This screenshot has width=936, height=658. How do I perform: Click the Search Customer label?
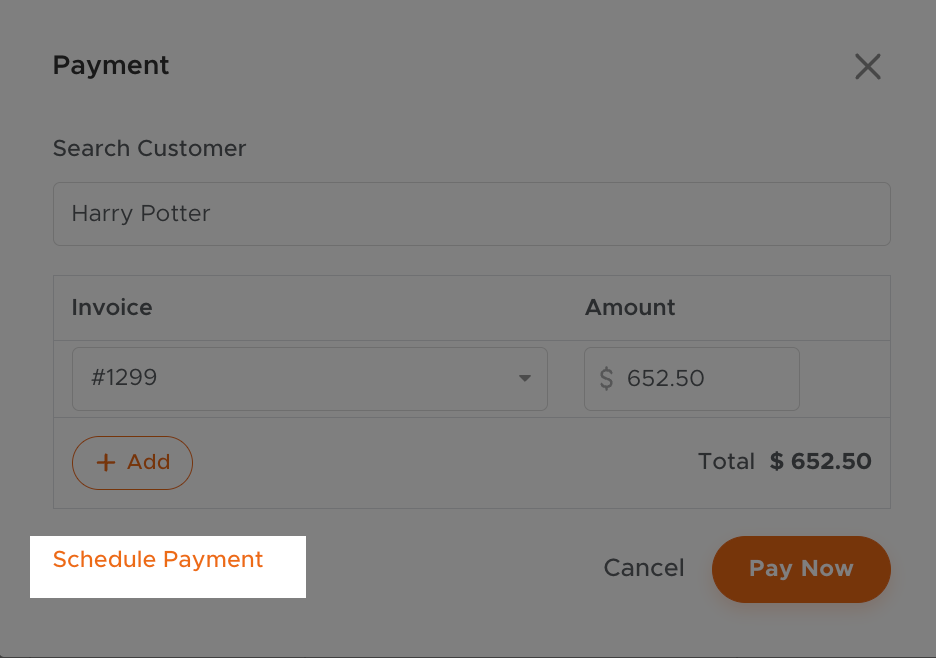(149, 149)
